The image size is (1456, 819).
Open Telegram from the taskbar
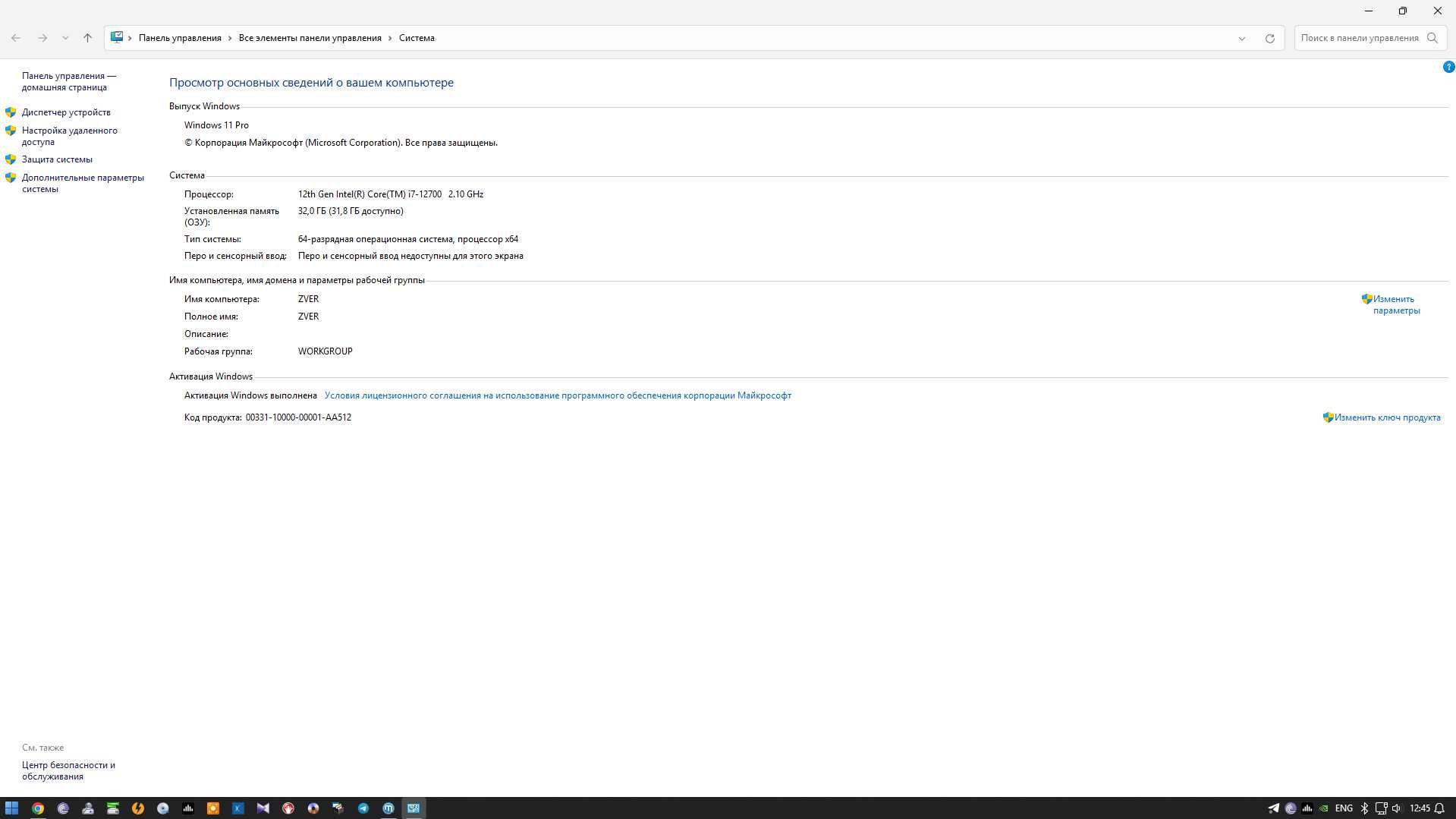(x=363, y=808)
